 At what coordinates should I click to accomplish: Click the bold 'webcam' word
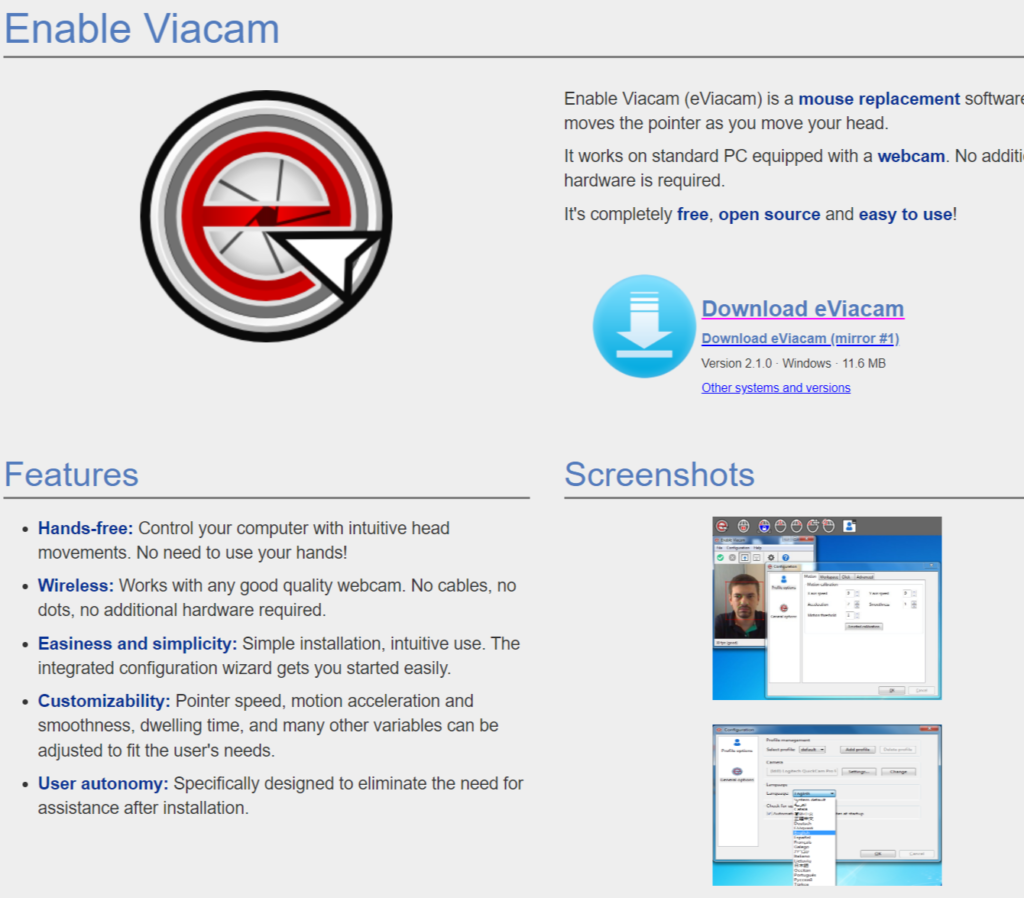click(911, 157)
